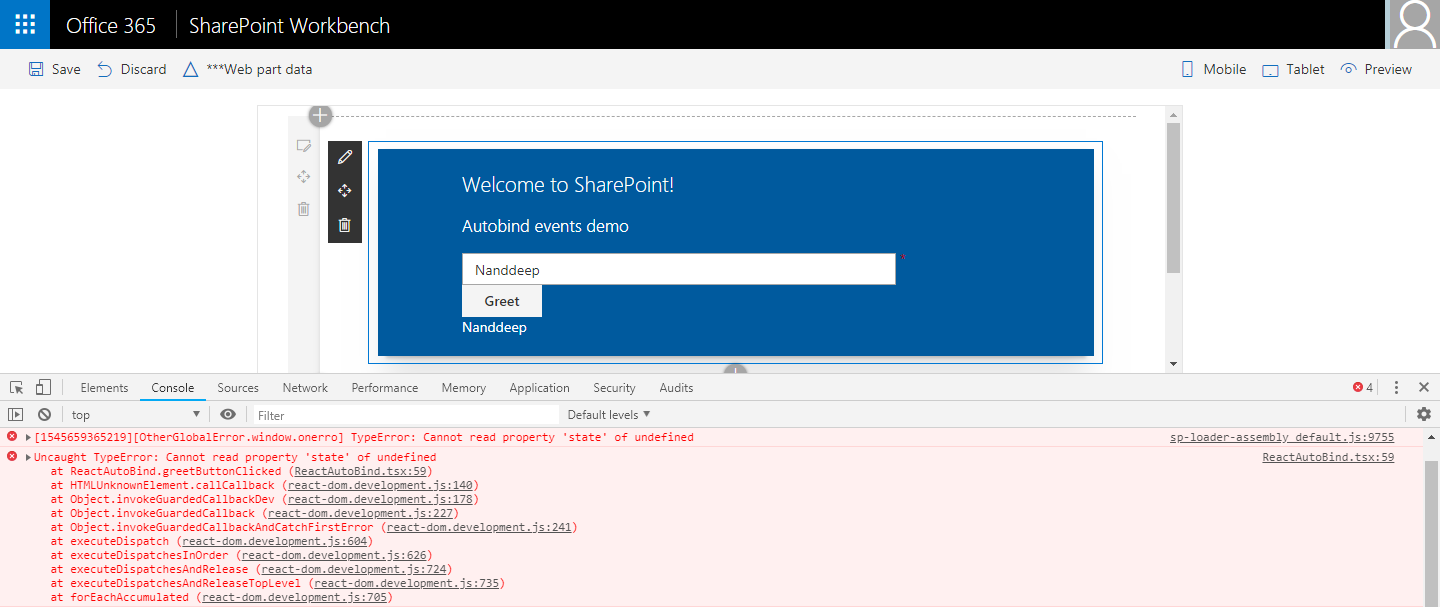Toggle device toolbar in DevTools
This screenshot has height=607, width=1440.
(x=44, y=388)
